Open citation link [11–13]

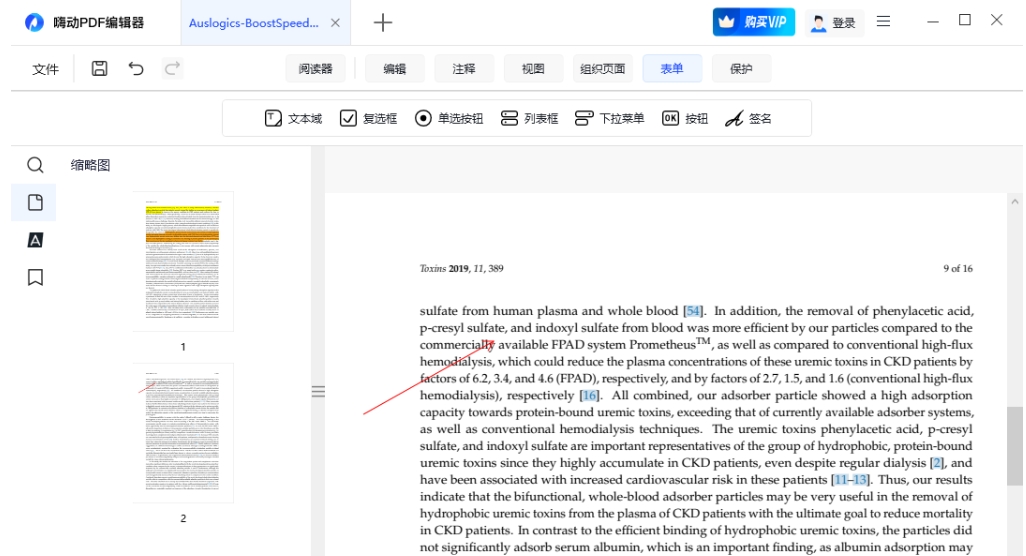pos(851,479)
